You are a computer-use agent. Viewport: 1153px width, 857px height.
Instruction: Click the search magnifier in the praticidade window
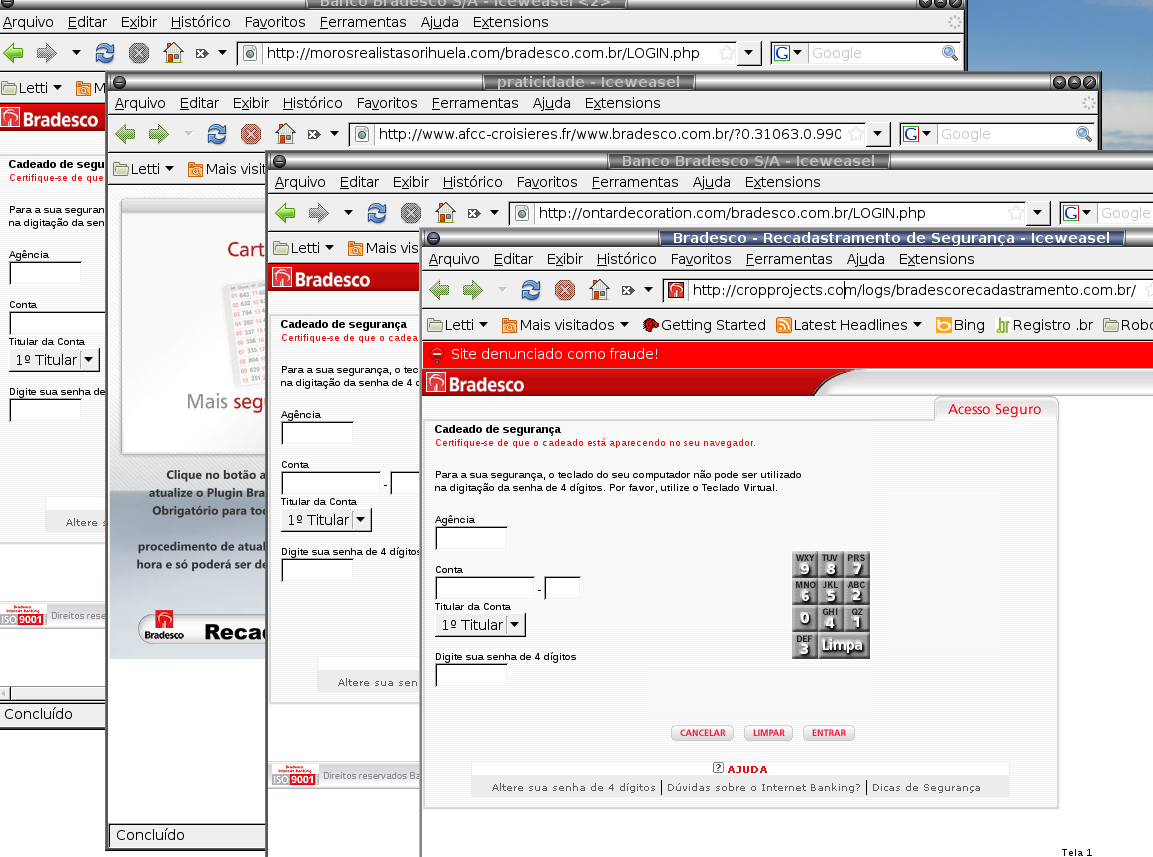(1083, 134)
